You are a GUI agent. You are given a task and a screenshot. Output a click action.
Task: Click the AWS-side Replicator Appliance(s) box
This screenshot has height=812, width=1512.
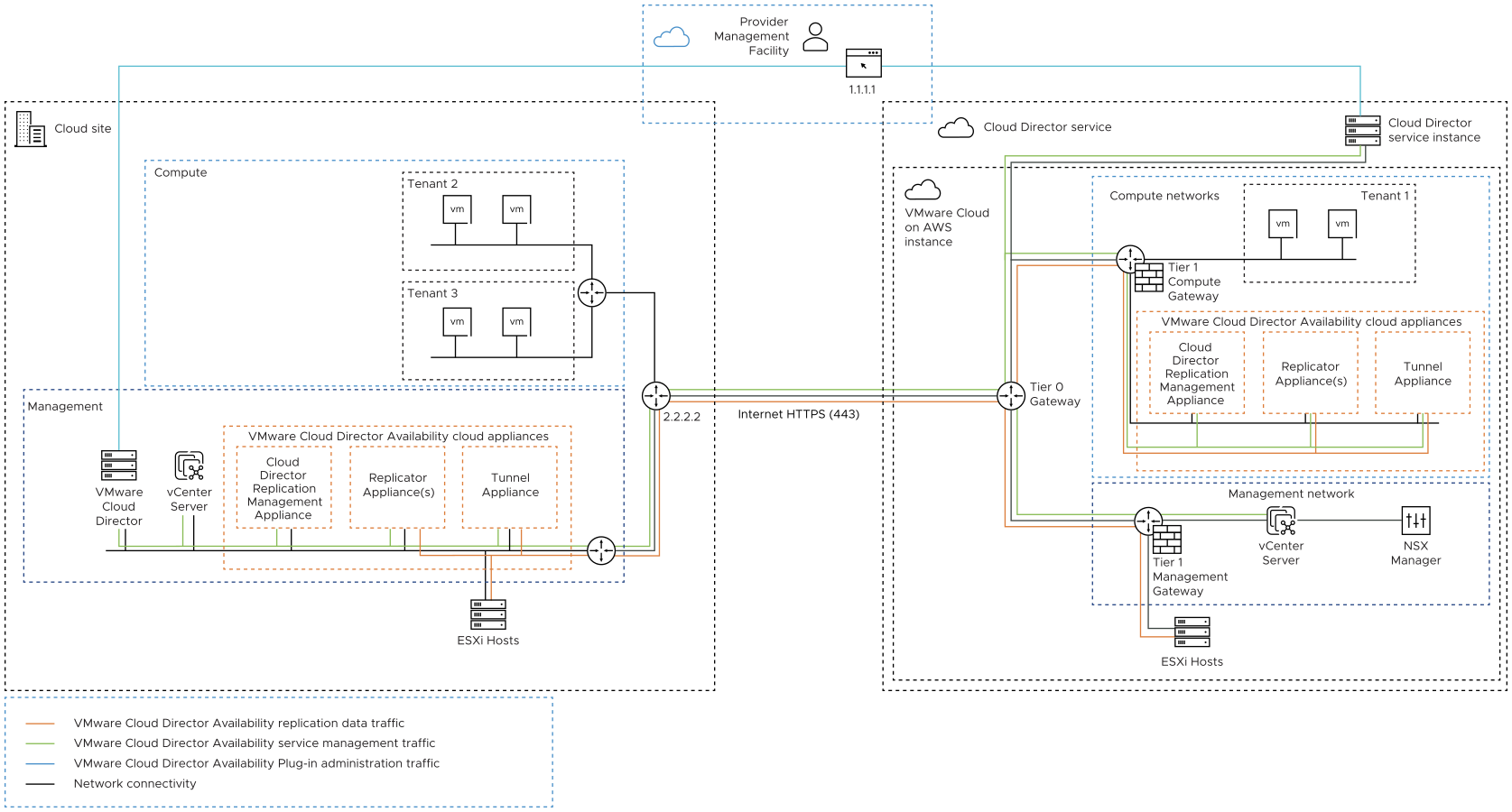coord(1311,374)
